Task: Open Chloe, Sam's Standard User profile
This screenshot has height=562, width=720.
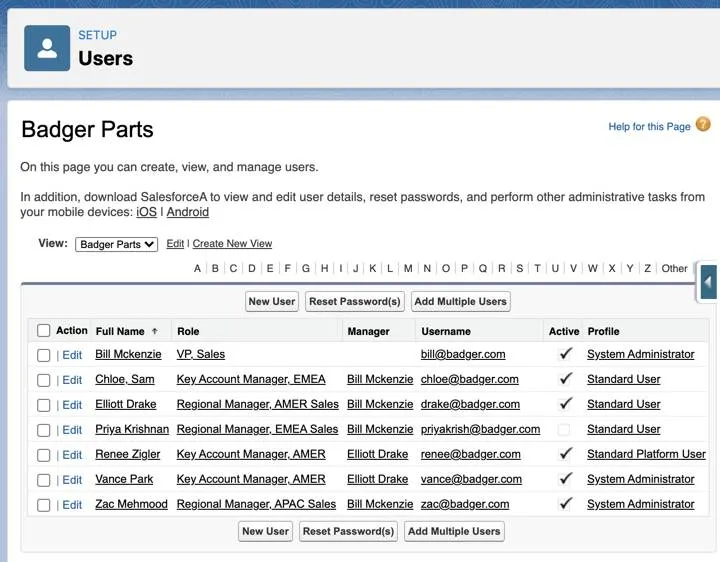Action: coord(624,379)
